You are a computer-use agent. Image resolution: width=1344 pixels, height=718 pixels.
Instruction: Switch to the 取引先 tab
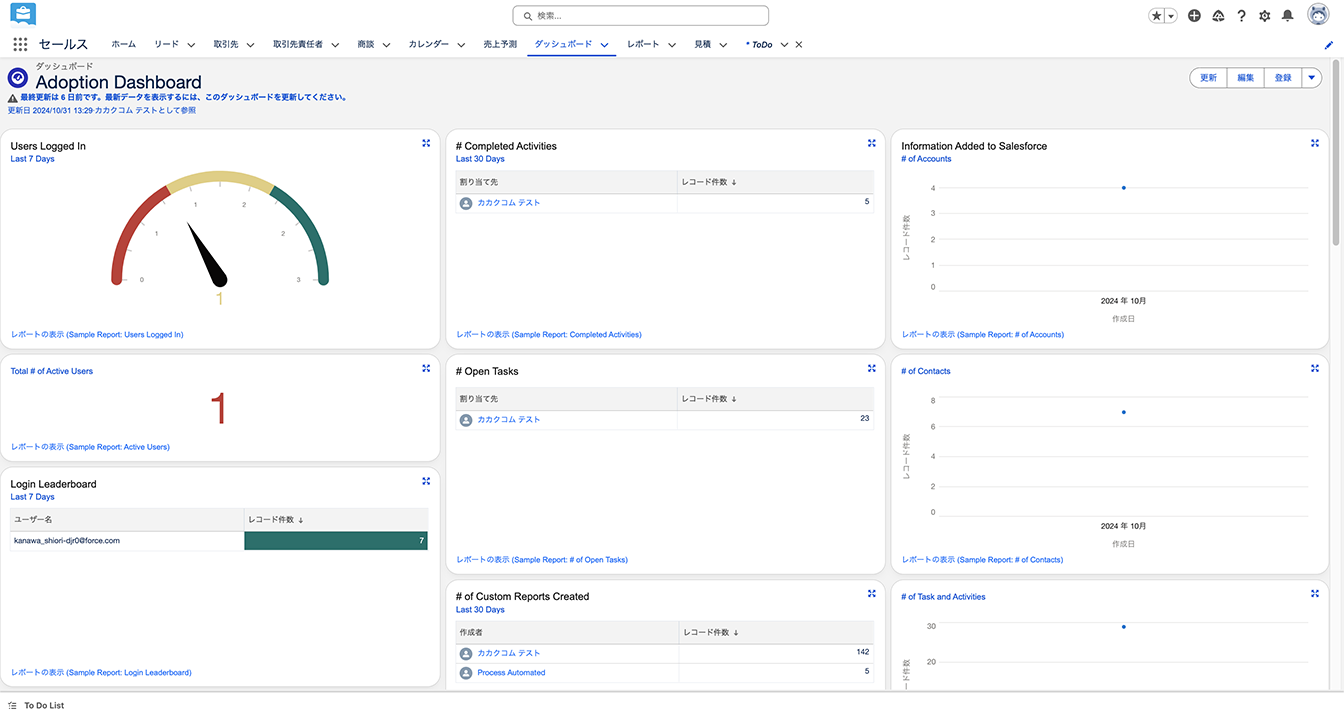pos(226,45)
